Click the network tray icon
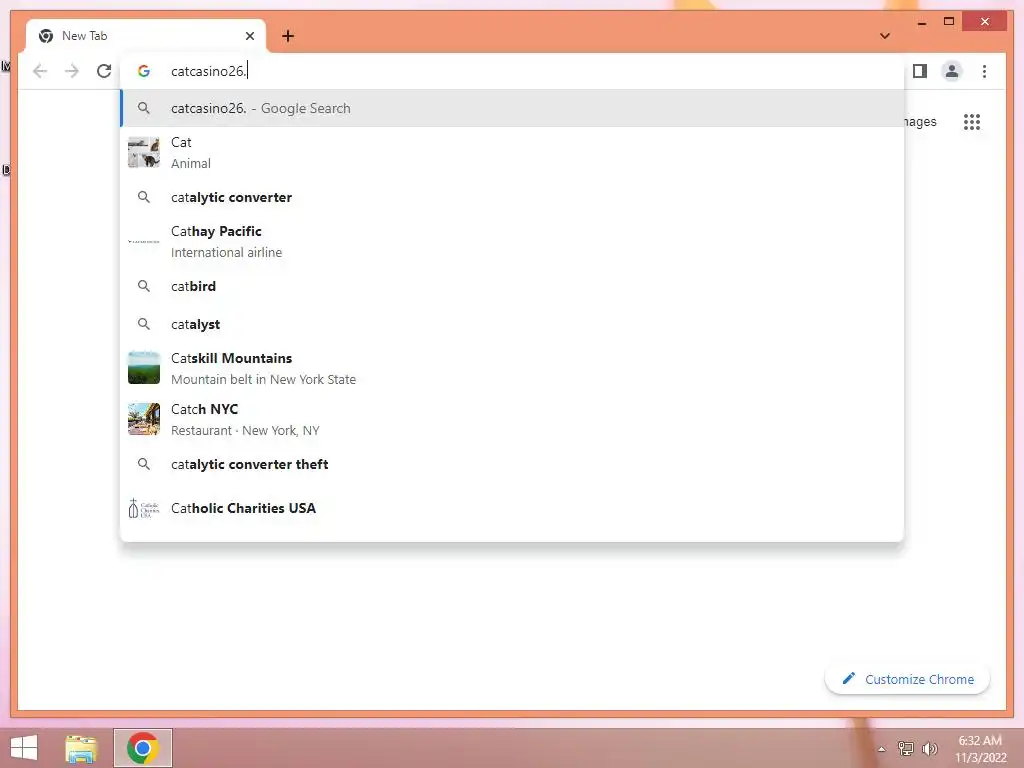The image size is (1024, 768). 906,748
